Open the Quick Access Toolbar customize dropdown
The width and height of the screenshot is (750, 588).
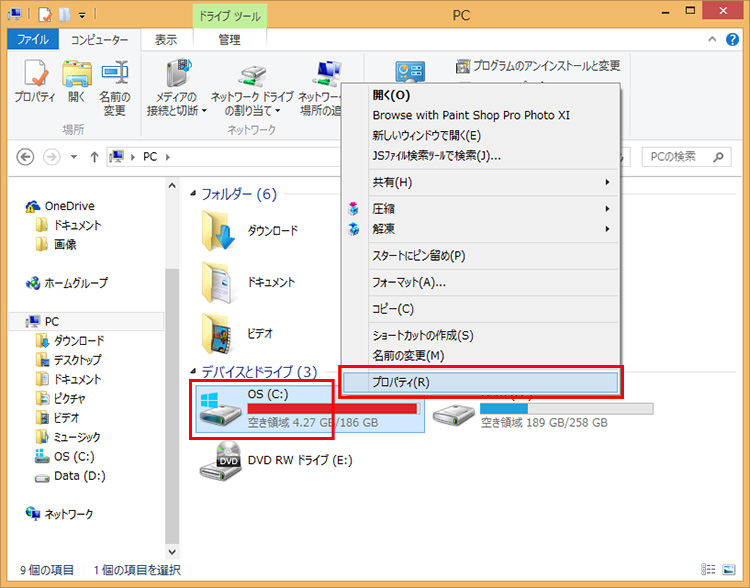(82, 15)
